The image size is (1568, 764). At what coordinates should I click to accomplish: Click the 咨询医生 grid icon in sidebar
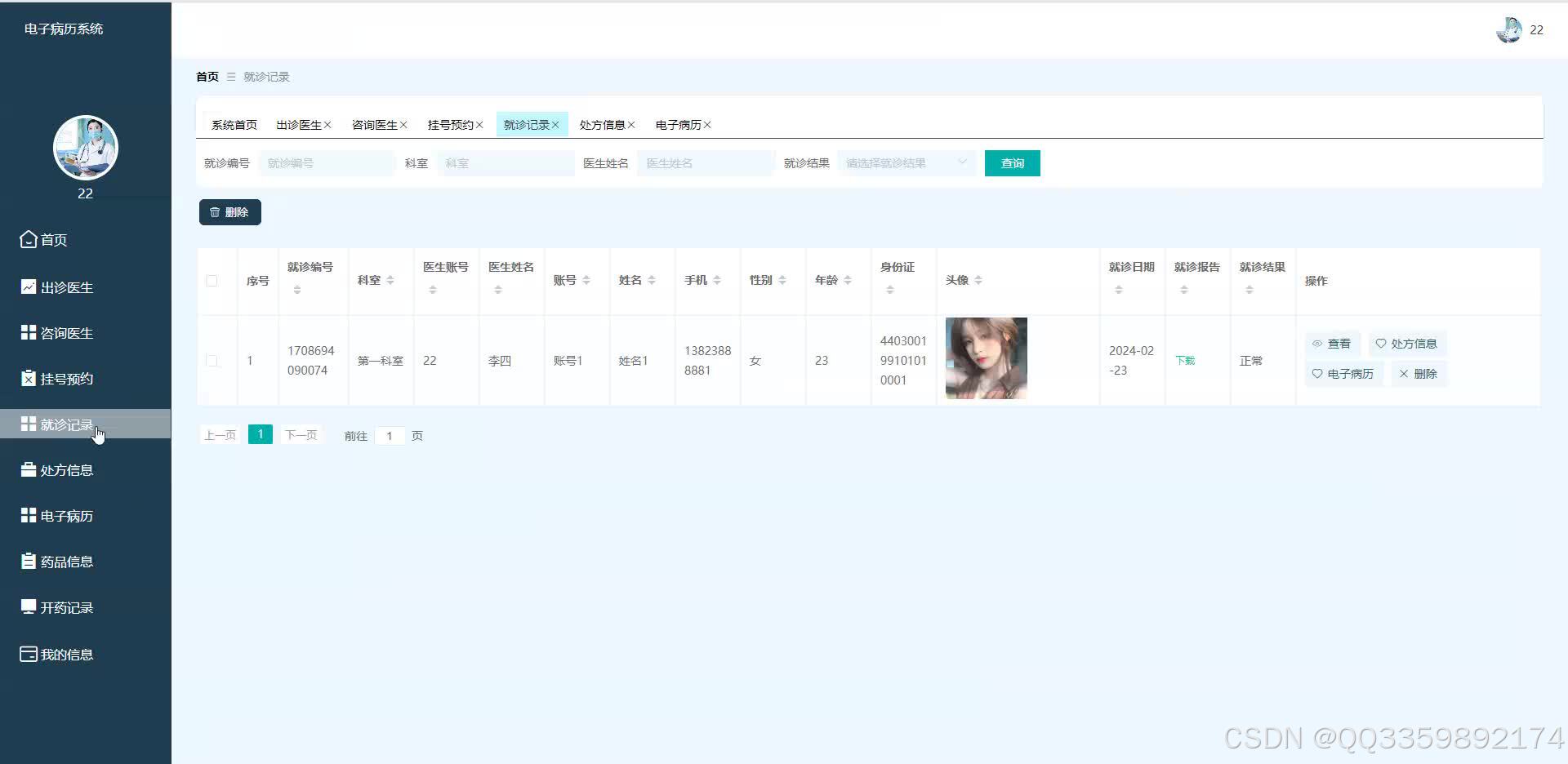[x=29, y=332]
